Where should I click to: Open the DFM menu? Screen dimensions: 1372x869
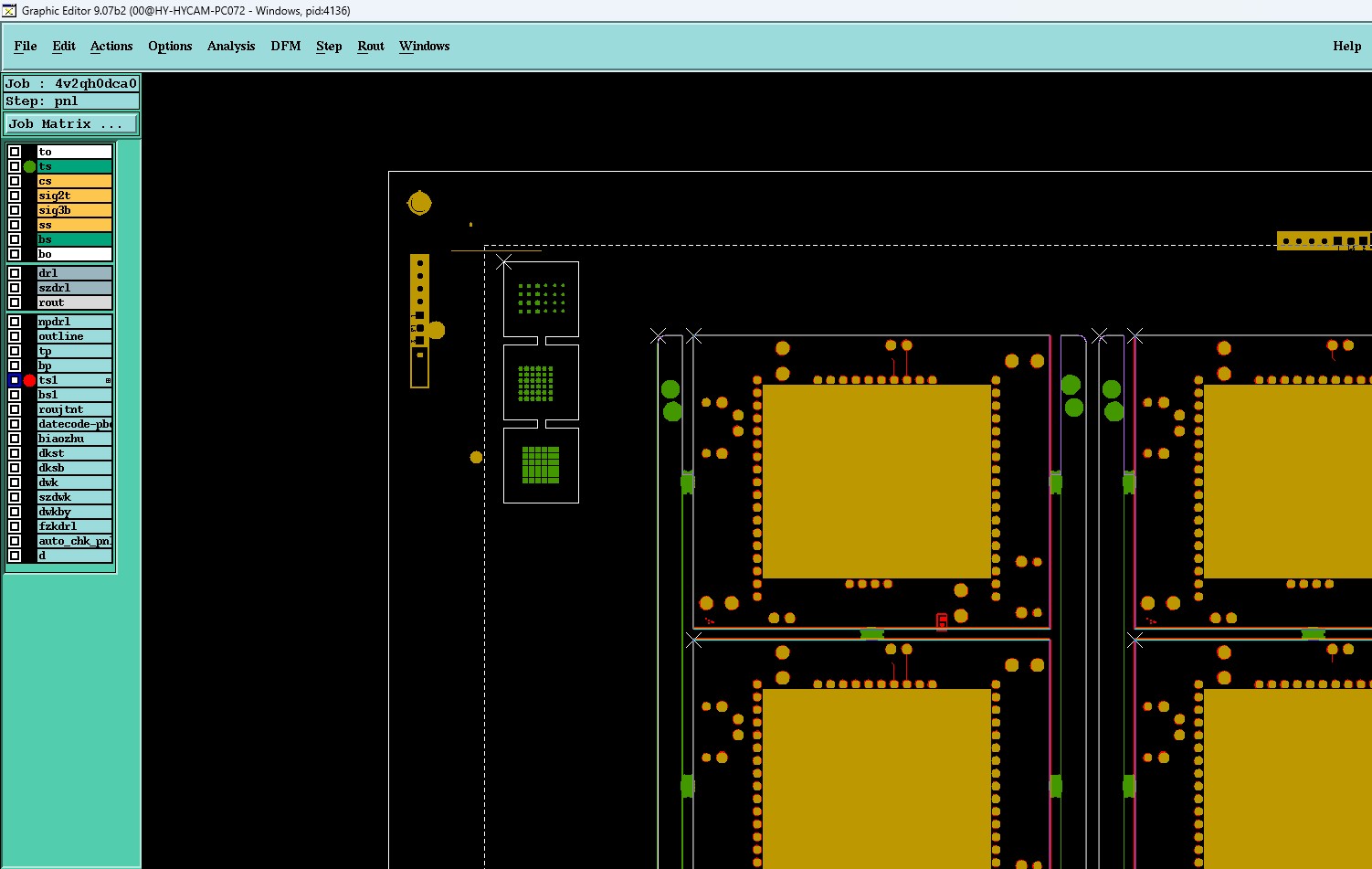click(x=286, y=46)
